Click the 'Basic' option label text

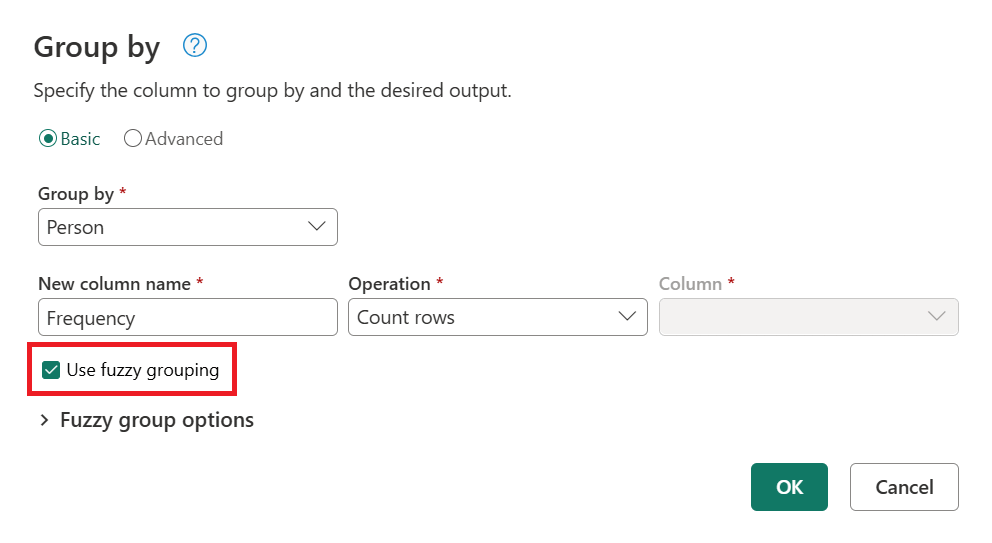[x=80, y=139]
